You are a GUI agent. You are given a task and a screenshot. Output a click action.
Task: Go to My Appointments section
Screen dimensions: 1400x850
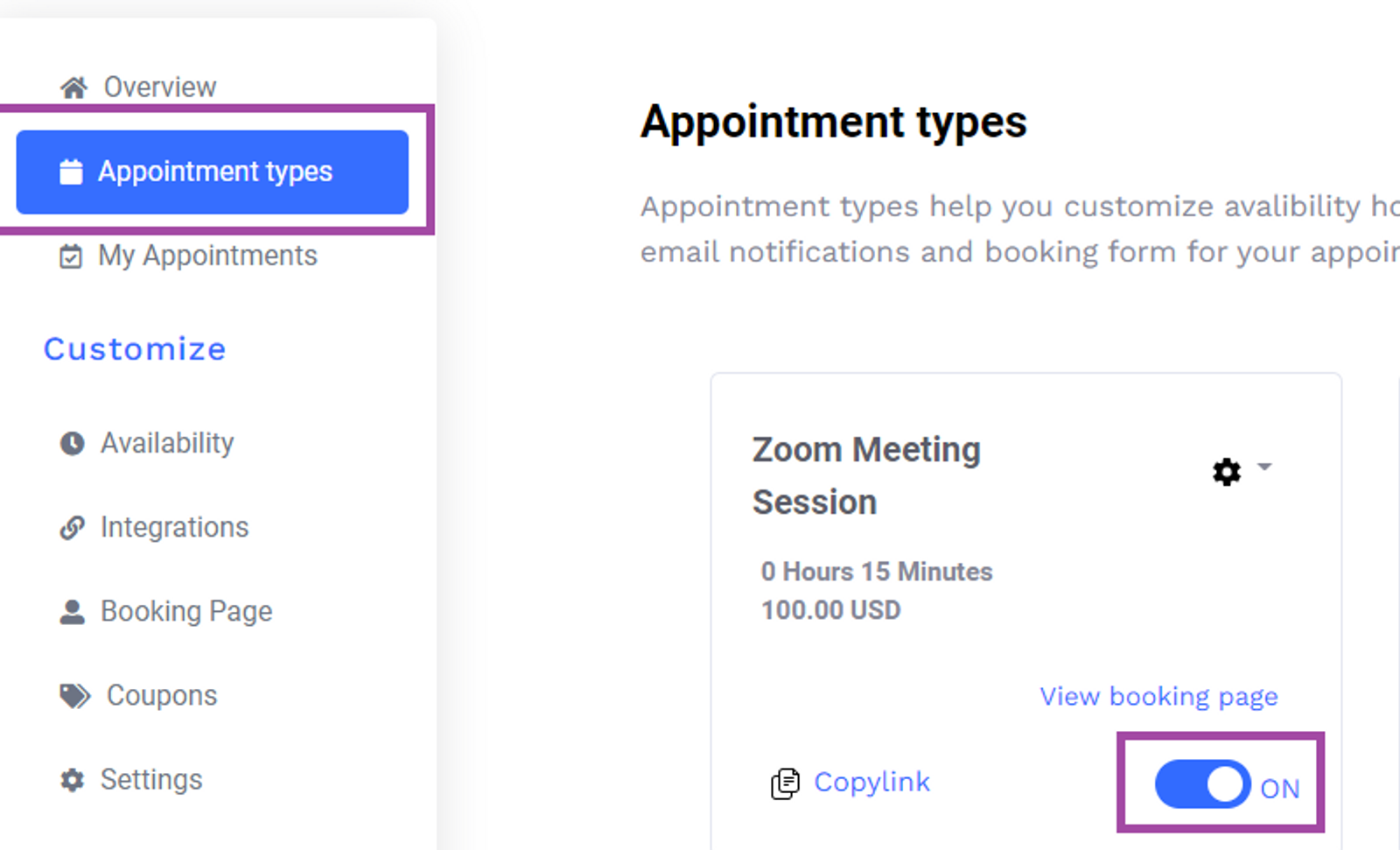[x=207, y=256]
